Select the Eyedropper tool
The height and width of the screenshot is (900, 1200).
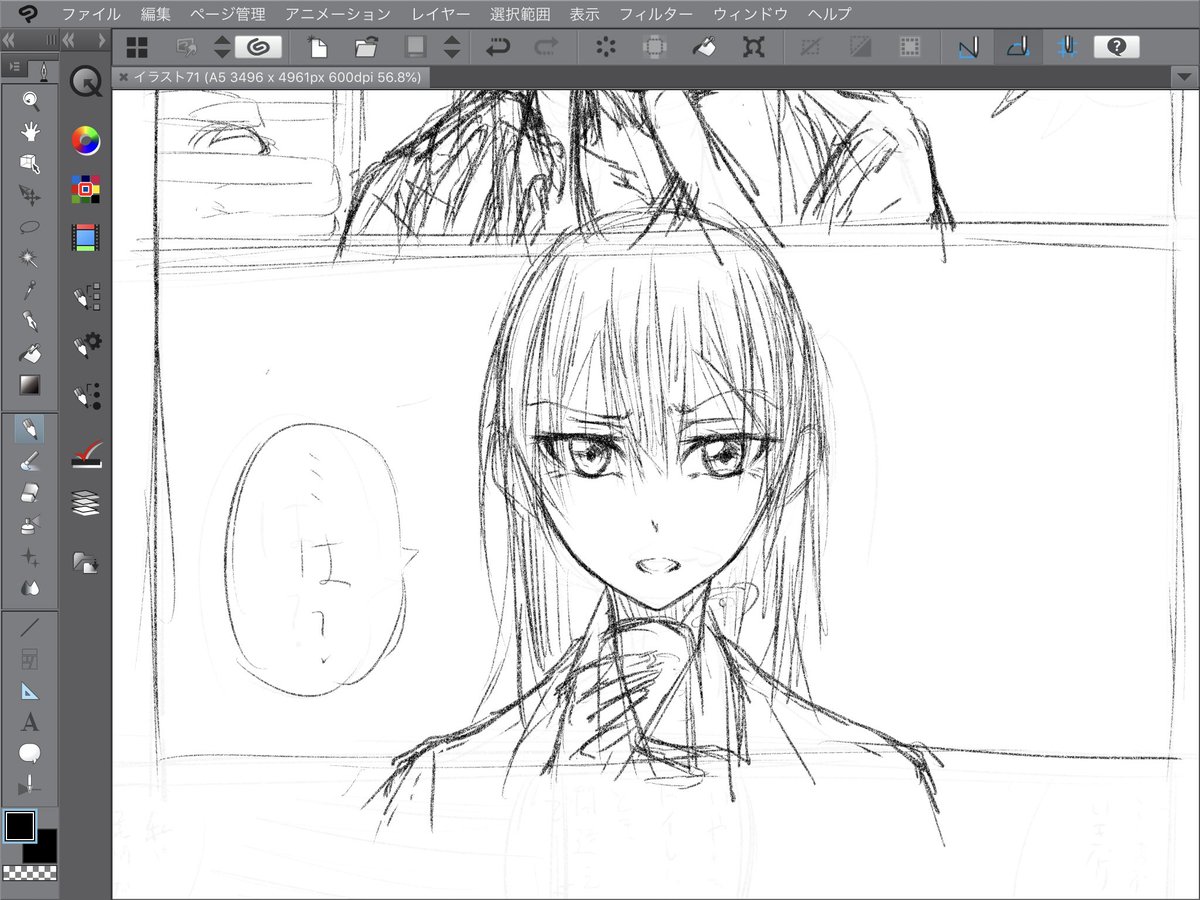click(29, 290)
